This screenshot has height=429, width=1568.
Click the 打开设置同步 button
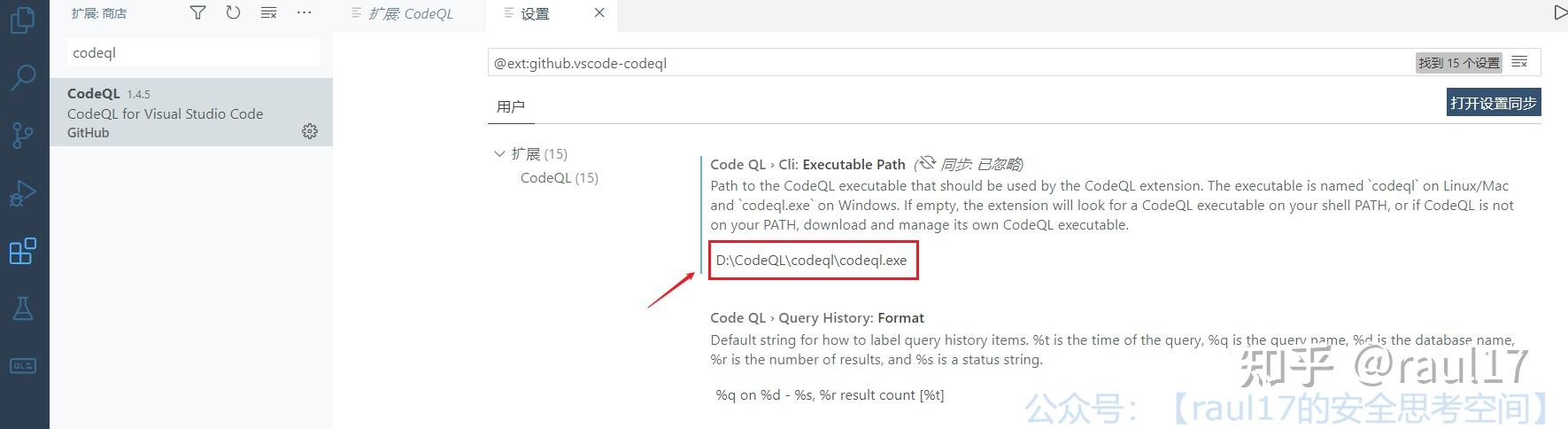click(x=1493, y=103)
